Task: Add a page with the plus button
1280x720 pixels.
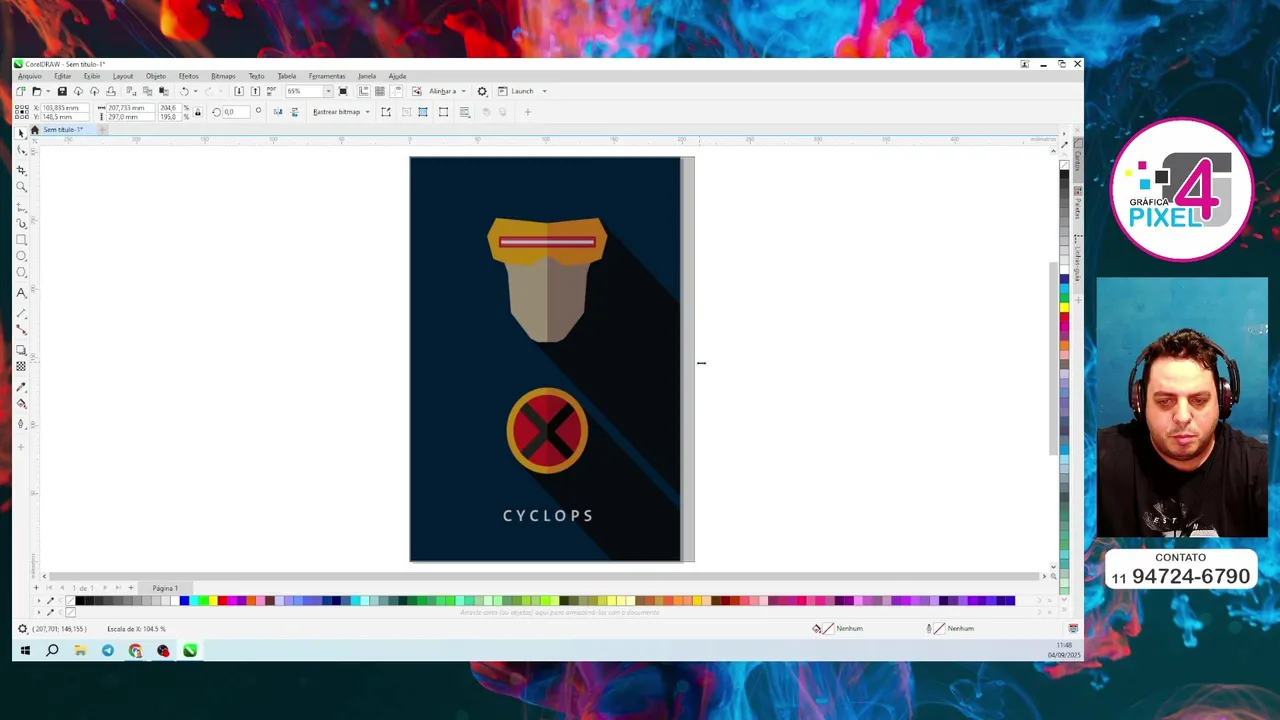Action: point(131,588)
